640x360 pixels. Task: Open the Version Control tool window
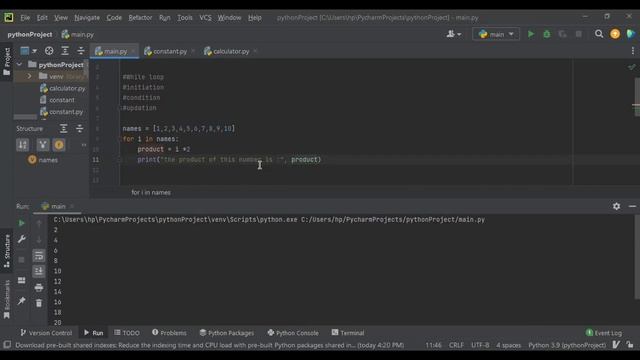point(46,333)
